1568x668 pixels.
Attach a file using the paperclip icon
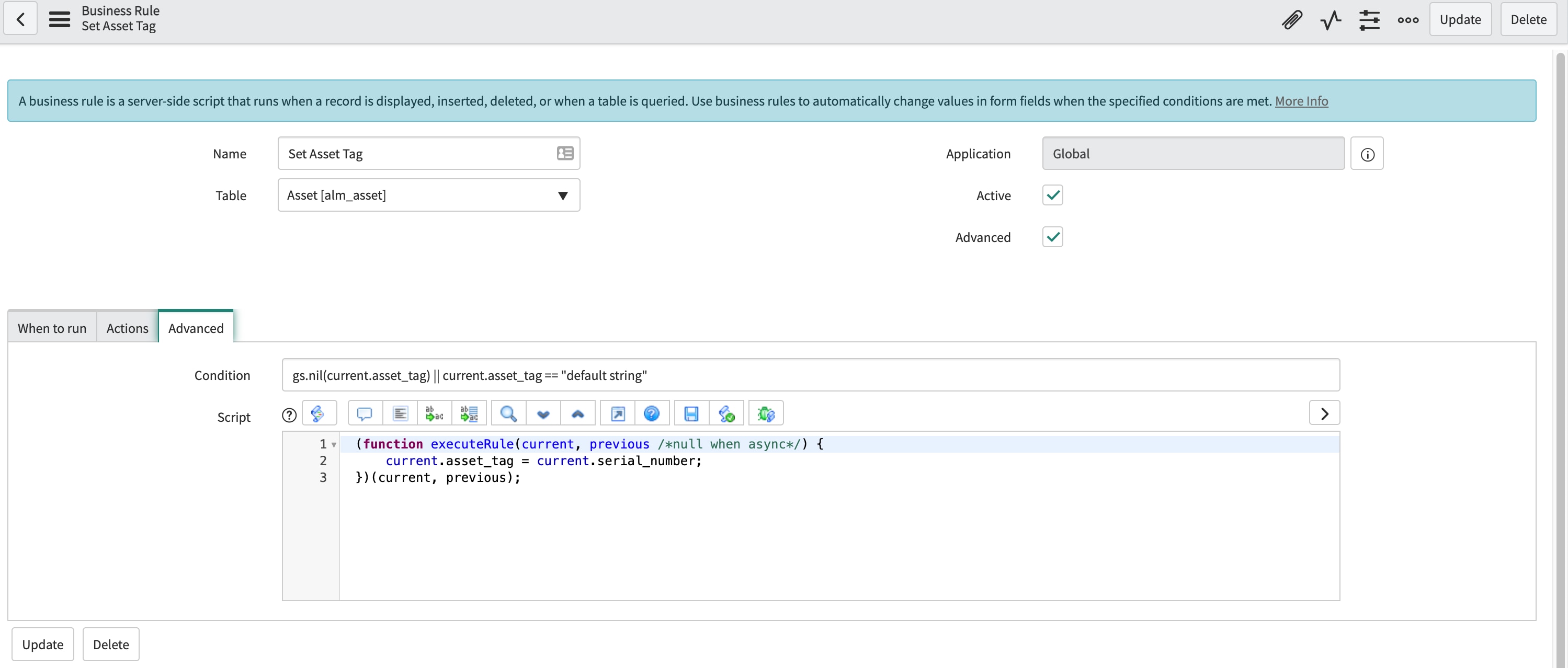(x=1292, y=19)
